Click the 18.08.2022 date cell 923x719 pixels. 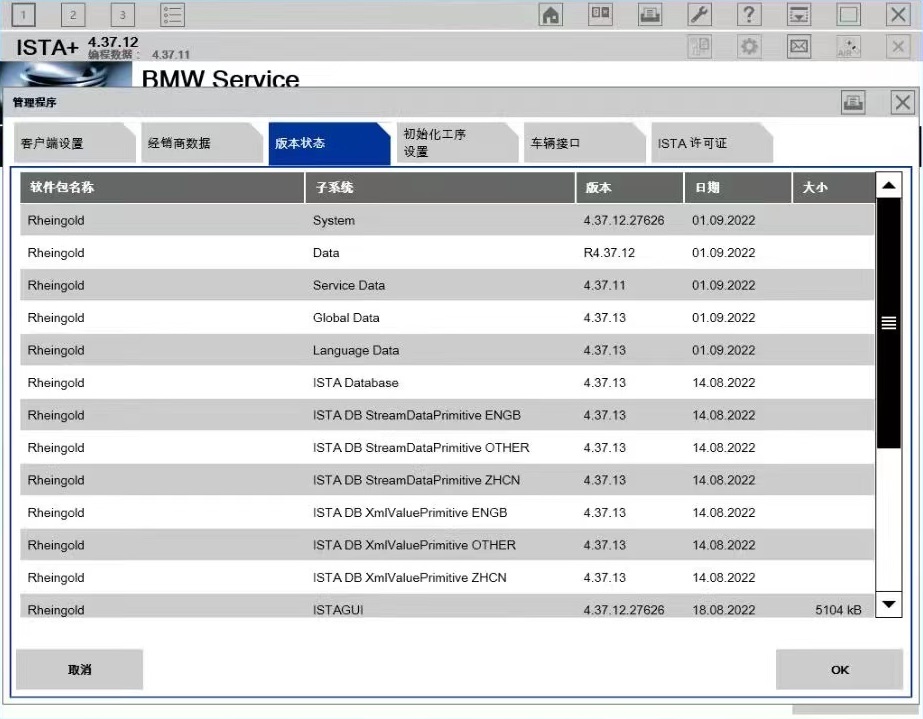(723, 610)
